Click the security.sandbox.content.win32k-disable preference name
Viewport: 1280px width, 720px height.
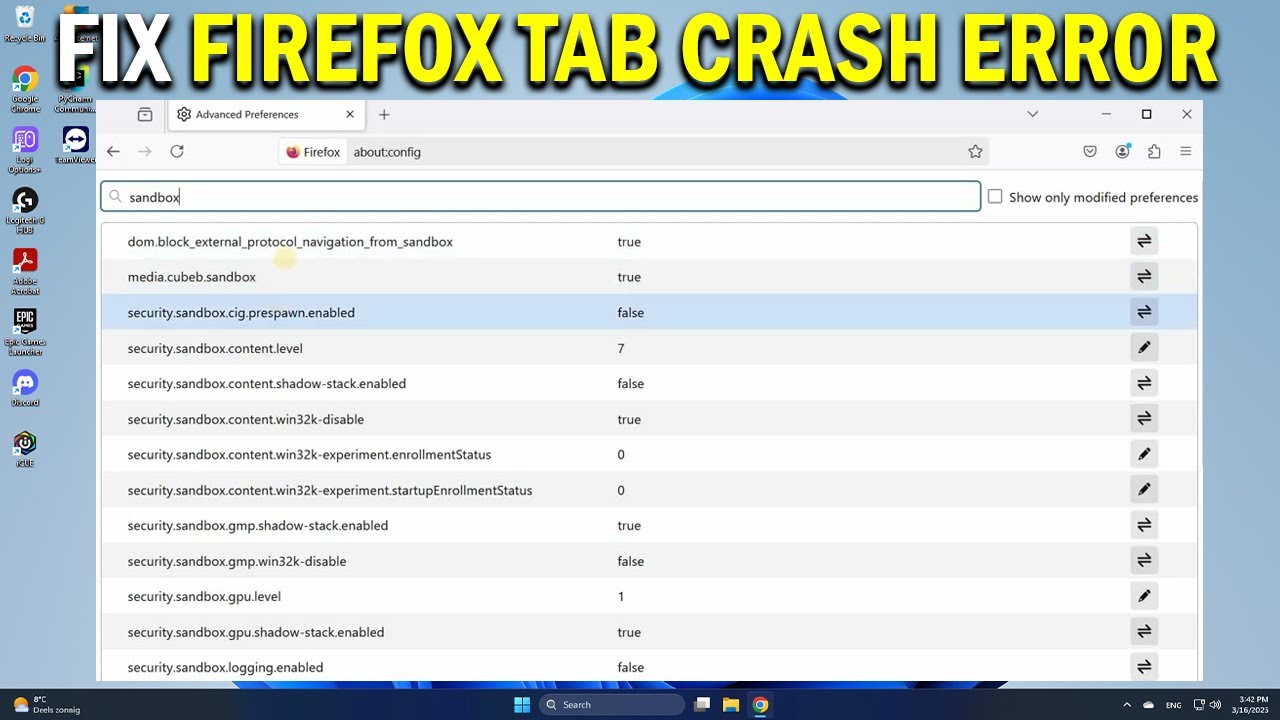click(246, 419)
